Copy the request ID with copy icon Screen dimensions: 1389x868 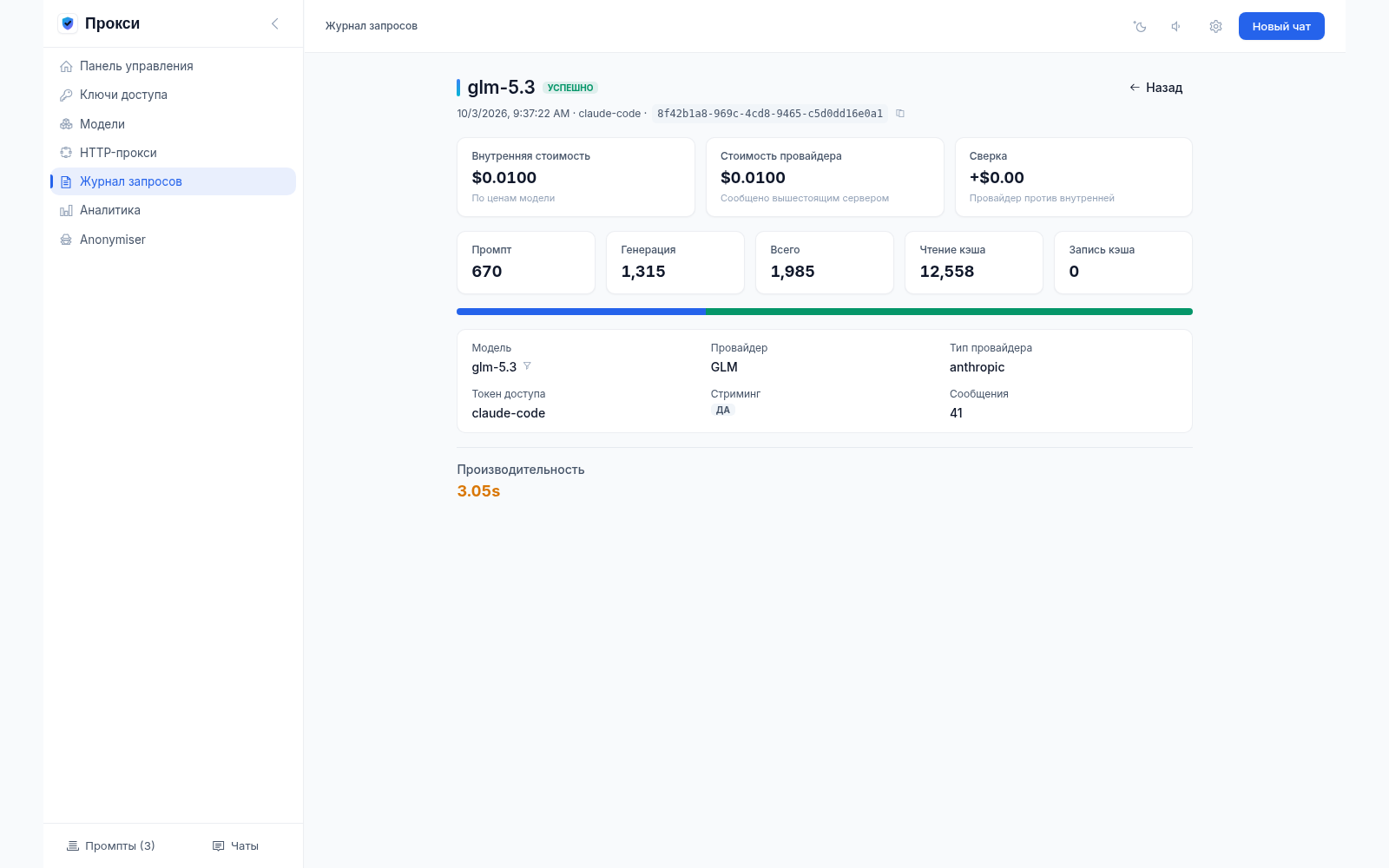(900, 114)
